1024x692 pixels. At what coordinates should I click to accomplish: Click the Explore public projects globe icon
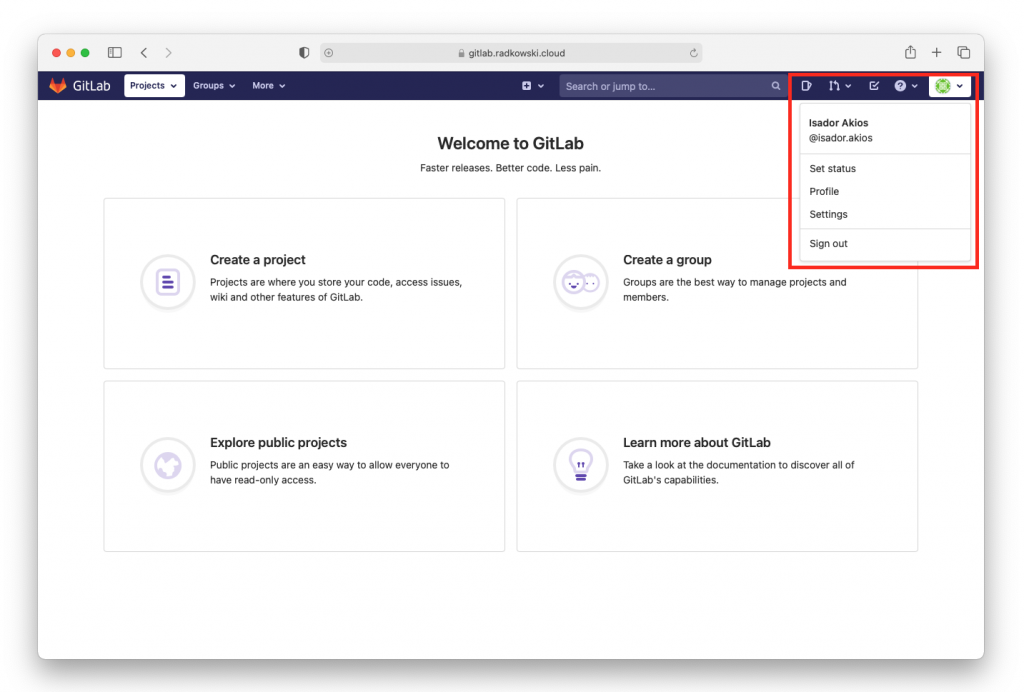point(168,465)
